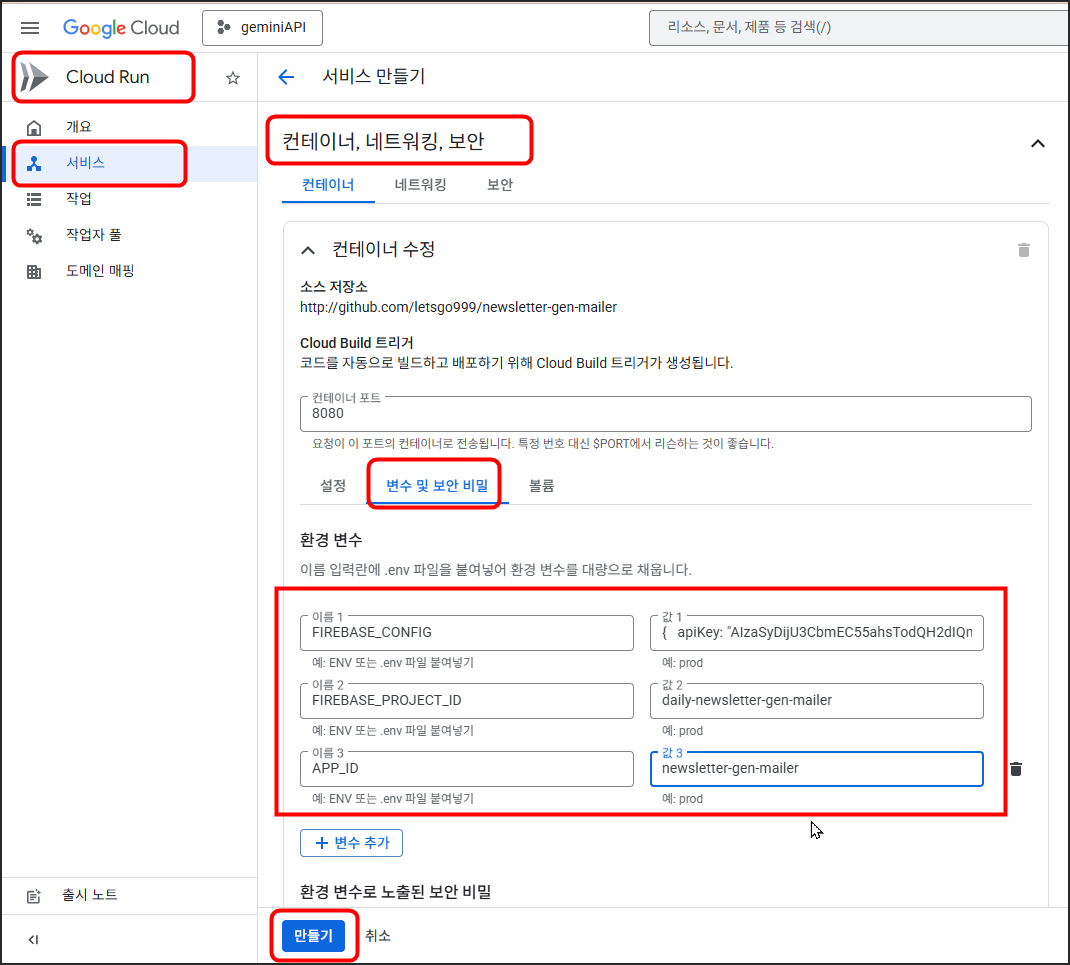Open 작업 in the sidebar
1070x965 pixels.
[130, 199]
